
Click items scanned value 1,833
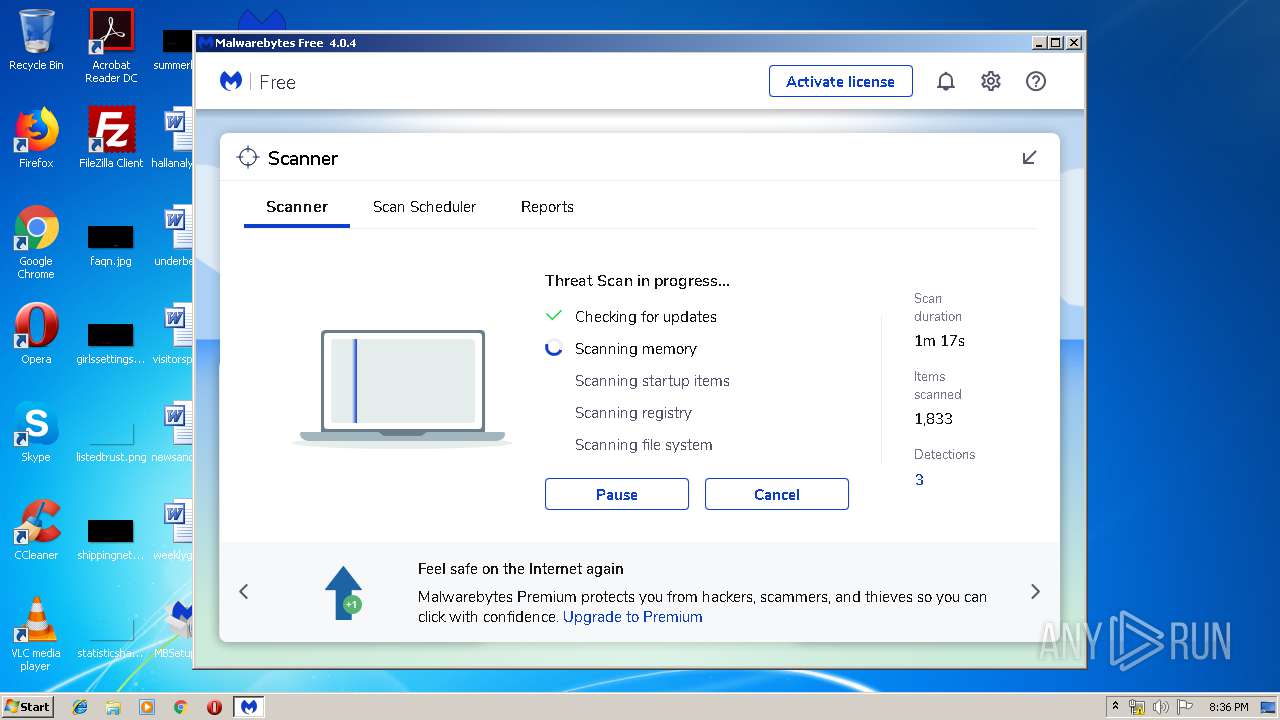point(933,419)
